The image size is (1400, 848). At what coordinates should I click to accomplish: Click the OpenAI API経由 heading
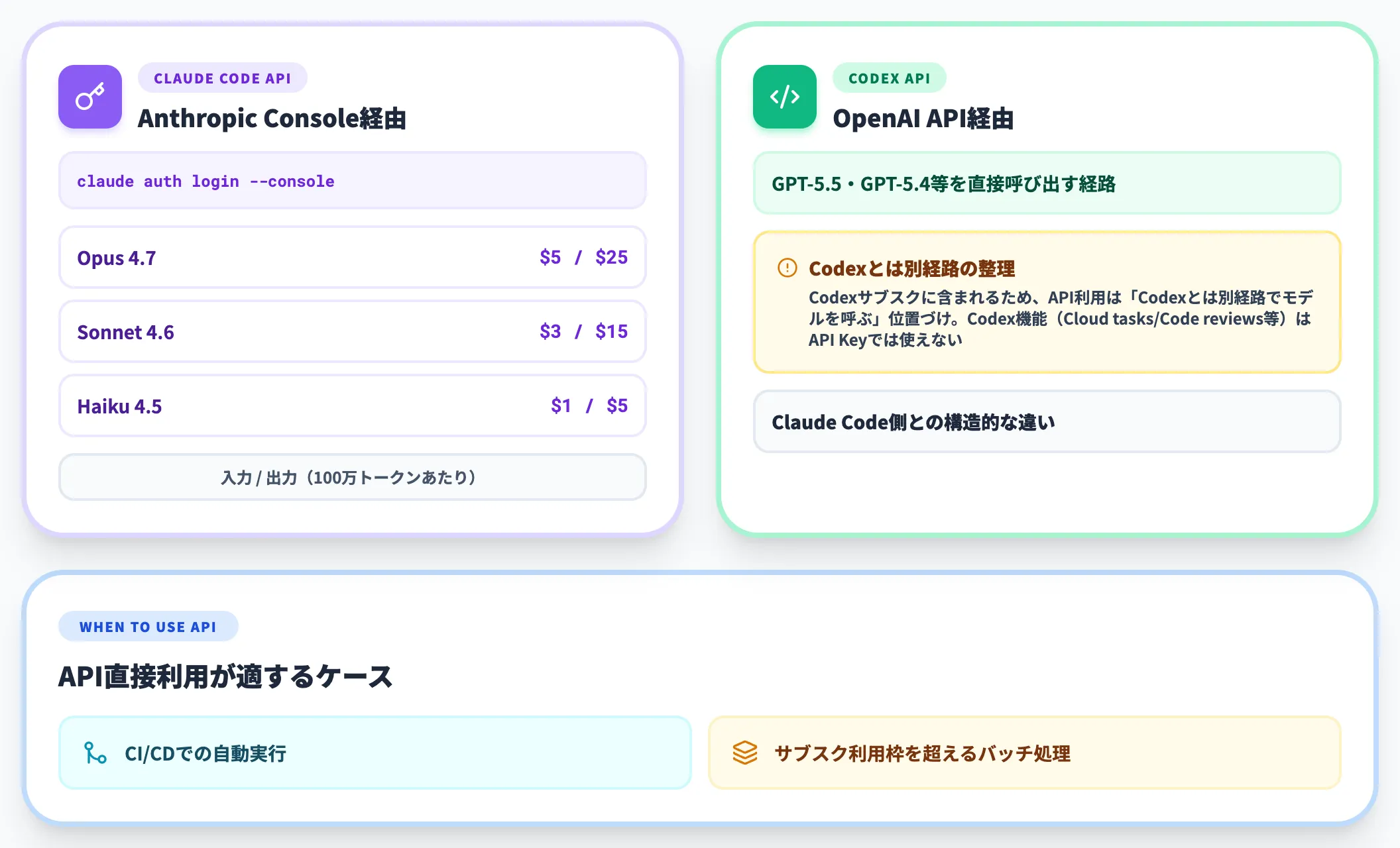pos(923,119)
